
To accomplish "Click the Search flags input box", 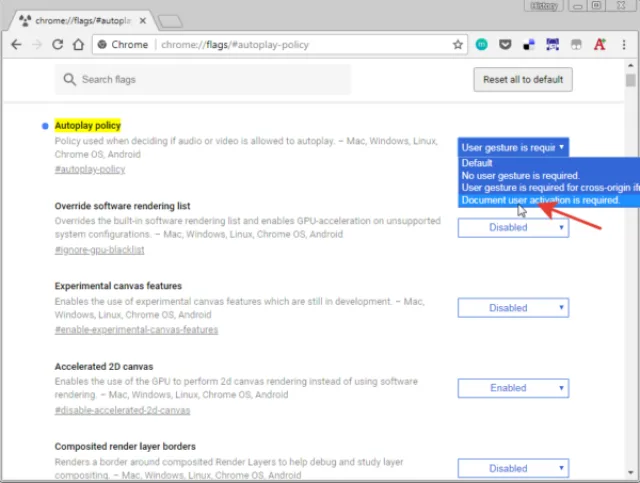I will pos(203,79).
